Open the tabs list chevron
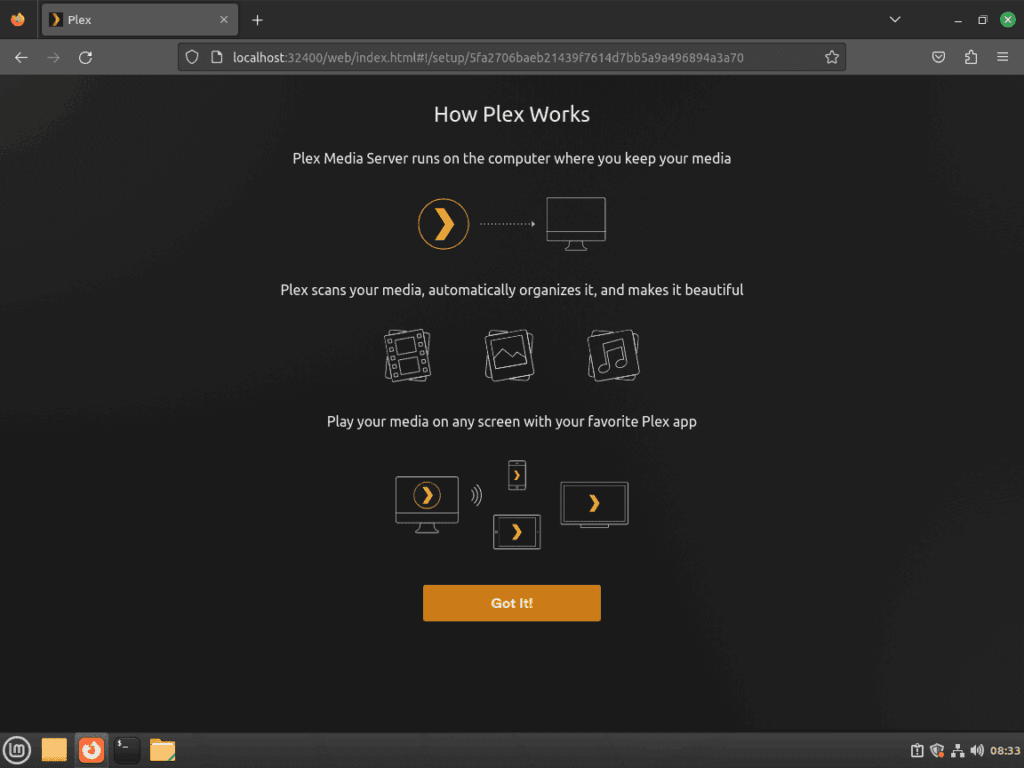 [x=893, y=19]
